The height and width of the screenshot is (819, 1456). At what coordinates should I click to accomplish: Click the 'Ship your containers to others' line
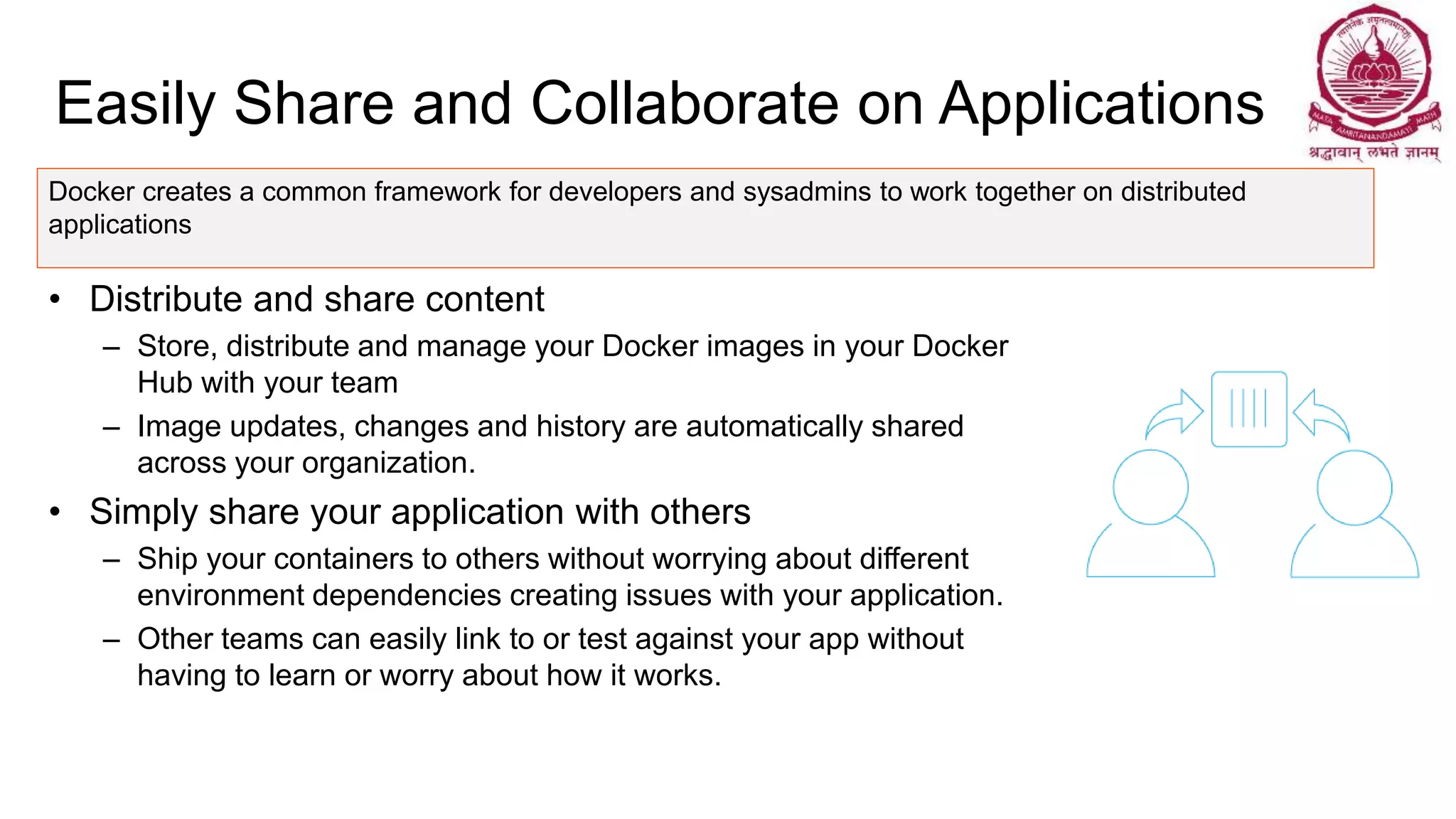(x=552, y=559)
